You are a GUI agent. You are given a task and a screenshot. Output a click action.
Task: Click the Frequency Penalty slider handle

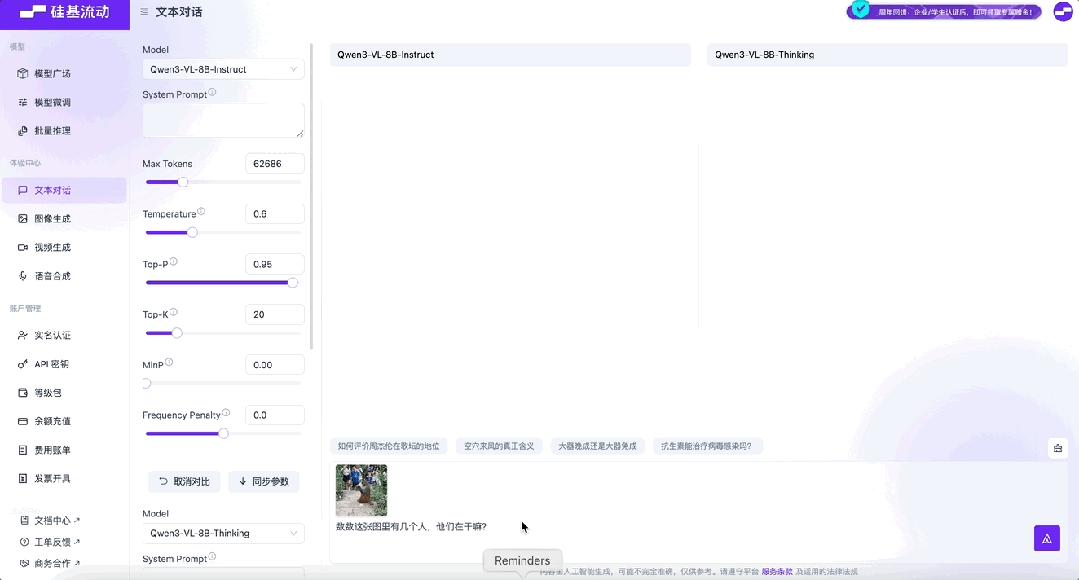[223, 433]
